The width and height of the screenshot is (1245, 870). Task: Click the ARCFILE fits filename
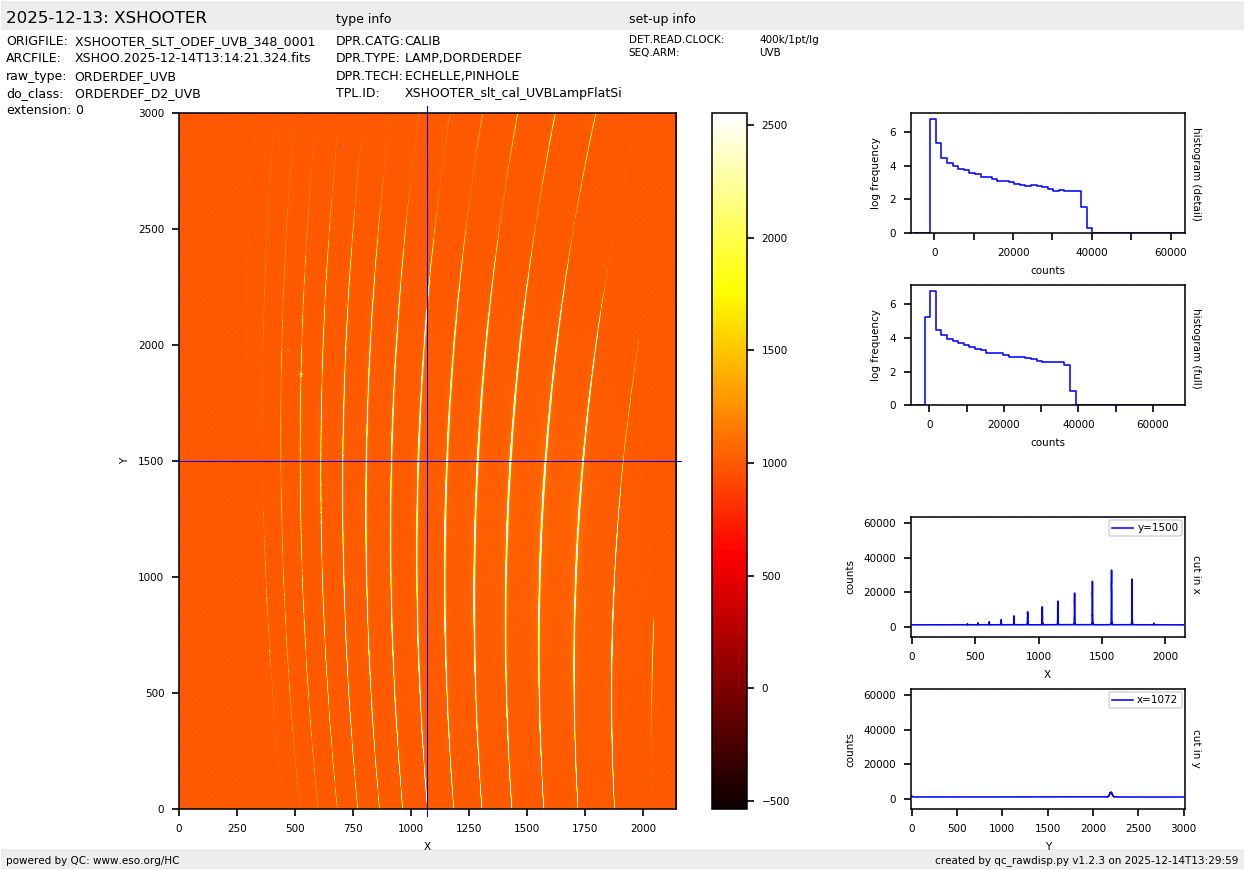tap(192, 59)
